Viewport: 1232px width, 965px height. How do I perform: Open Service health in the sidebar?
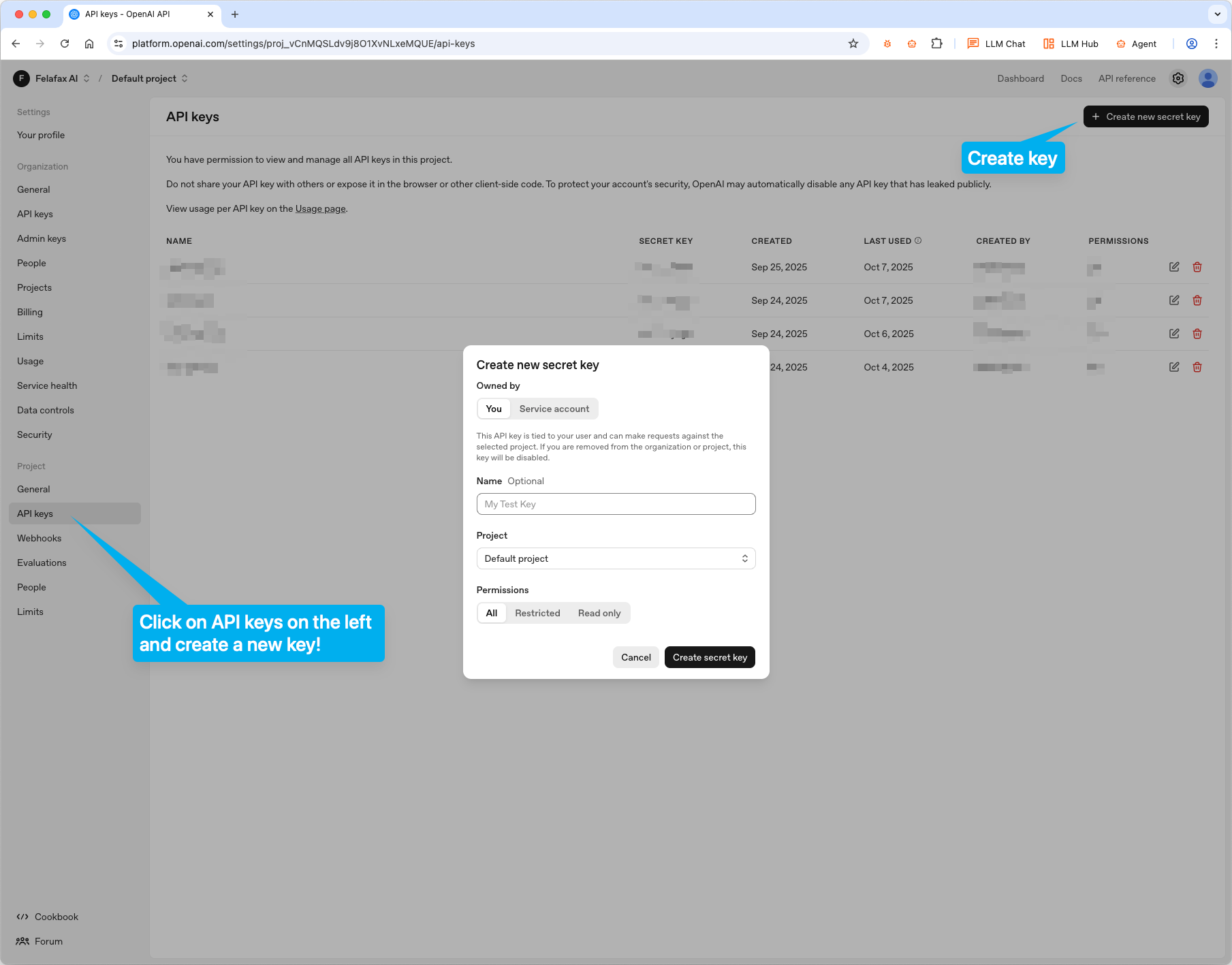coord(47,385)
